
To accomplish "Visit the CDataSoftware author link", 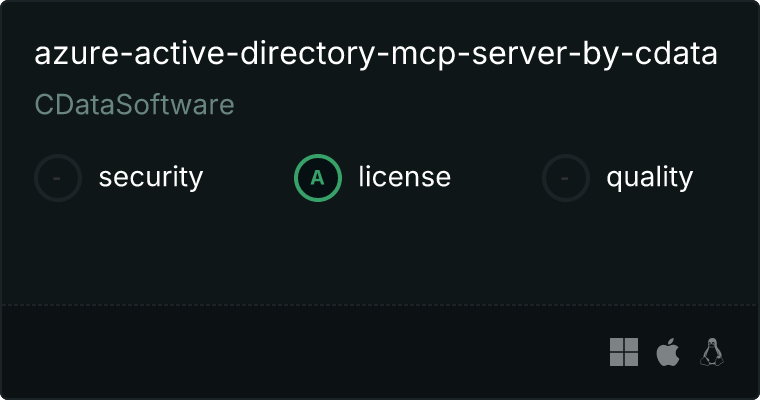I will coord(134,105).
